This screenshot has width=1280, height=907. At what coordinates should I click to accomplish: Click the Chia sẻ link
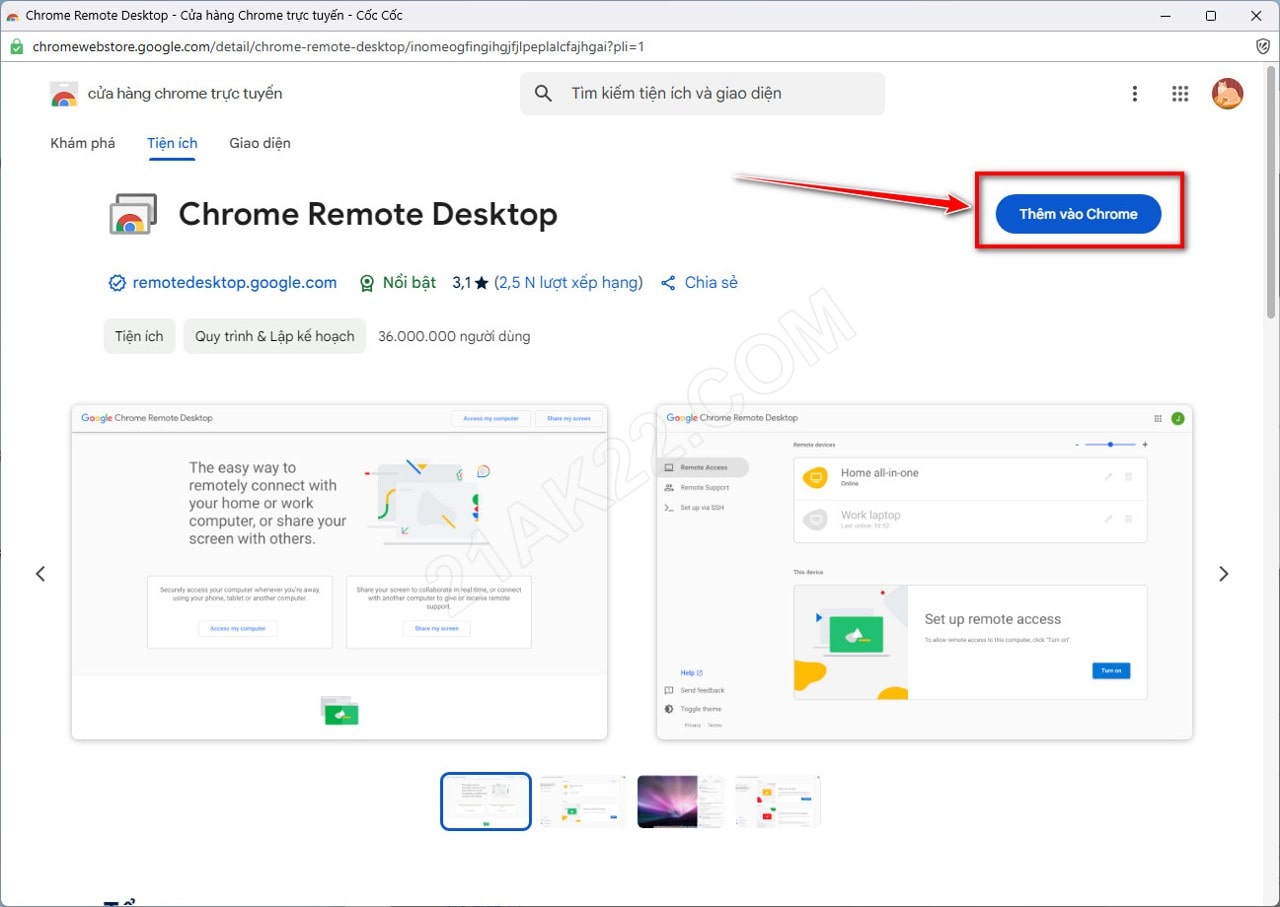coord(711,283)
